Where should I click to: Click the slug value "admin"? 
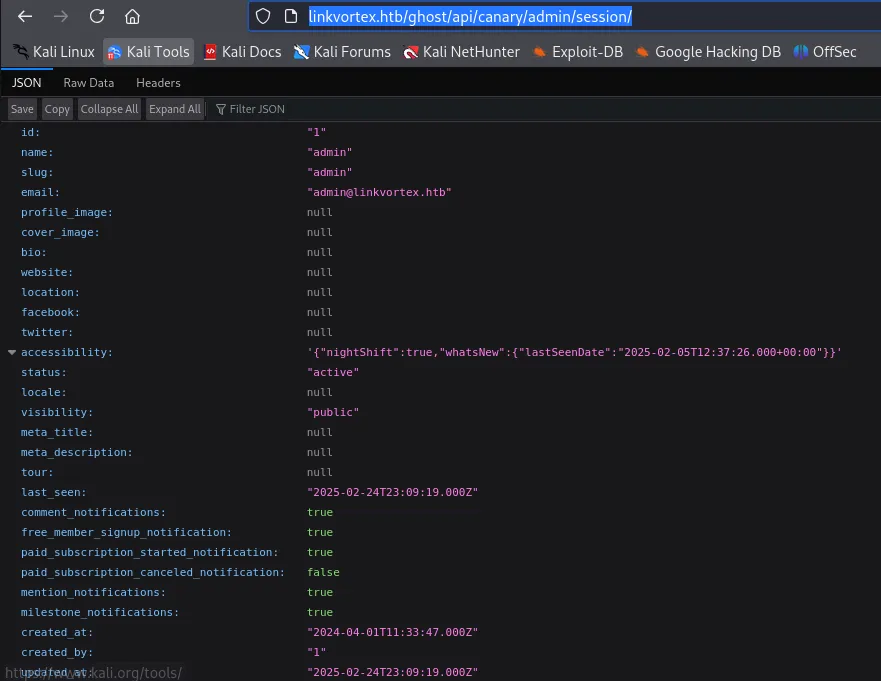click(329, 172)
